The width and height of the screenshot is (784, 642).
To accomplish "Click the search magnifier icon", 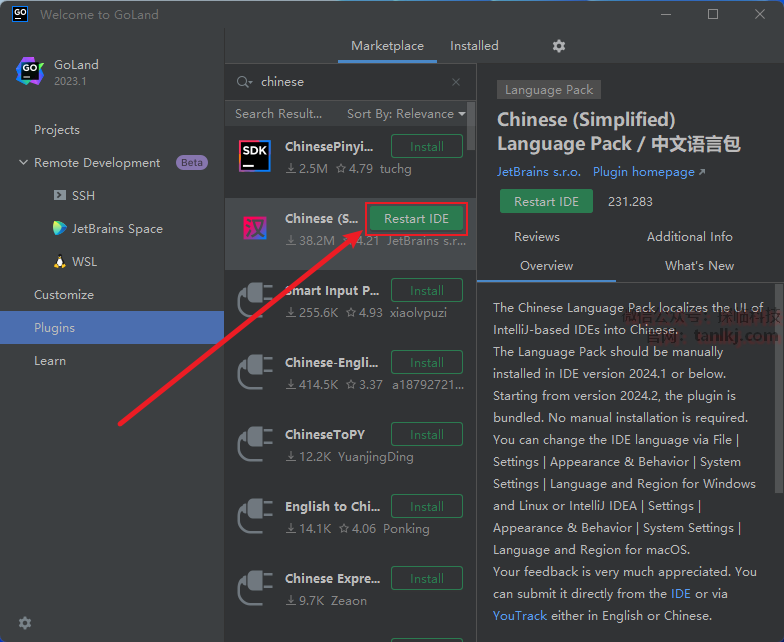I will point(243,82).
